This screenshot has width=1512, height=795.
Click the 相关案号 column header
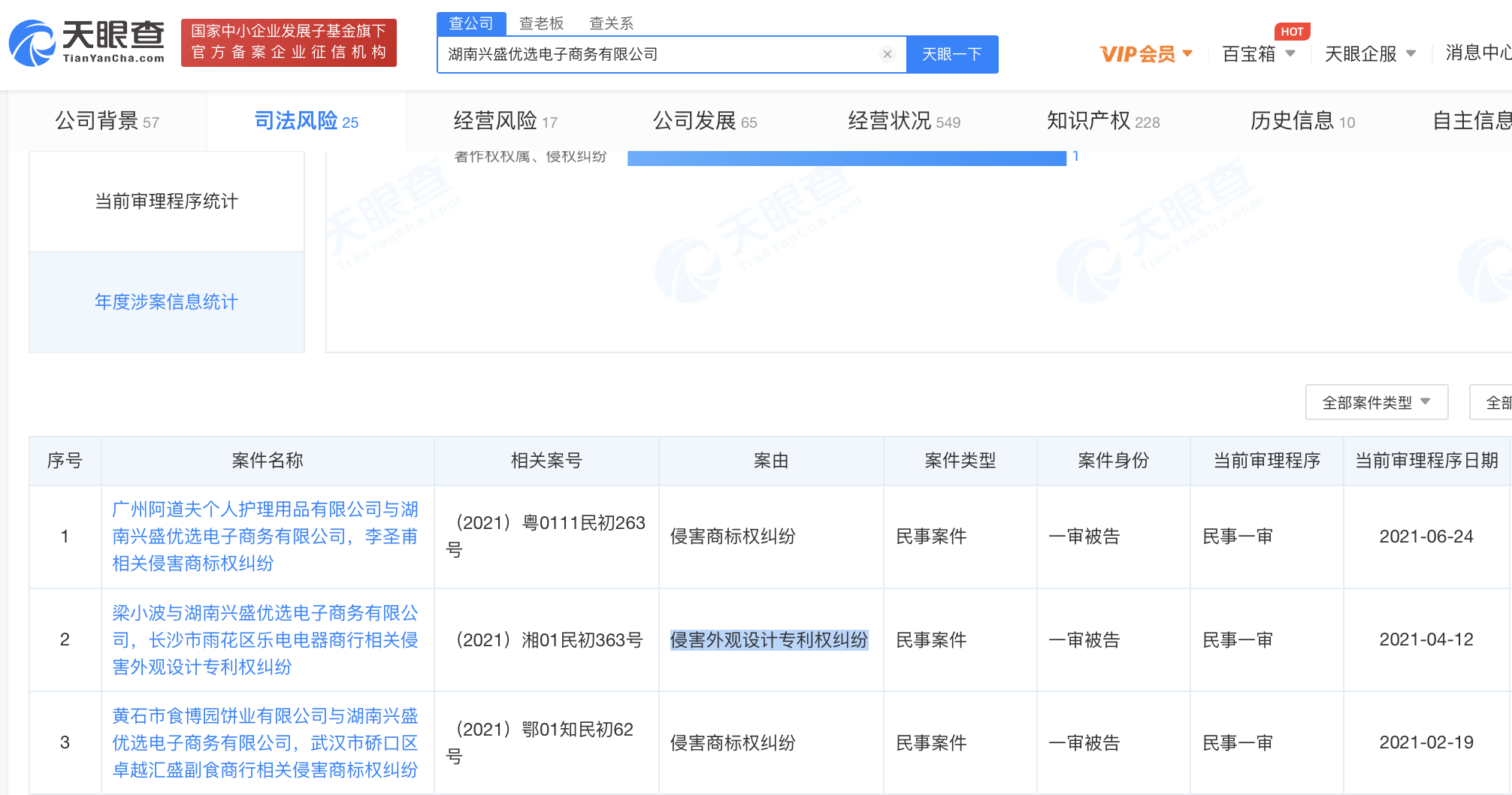546,461
